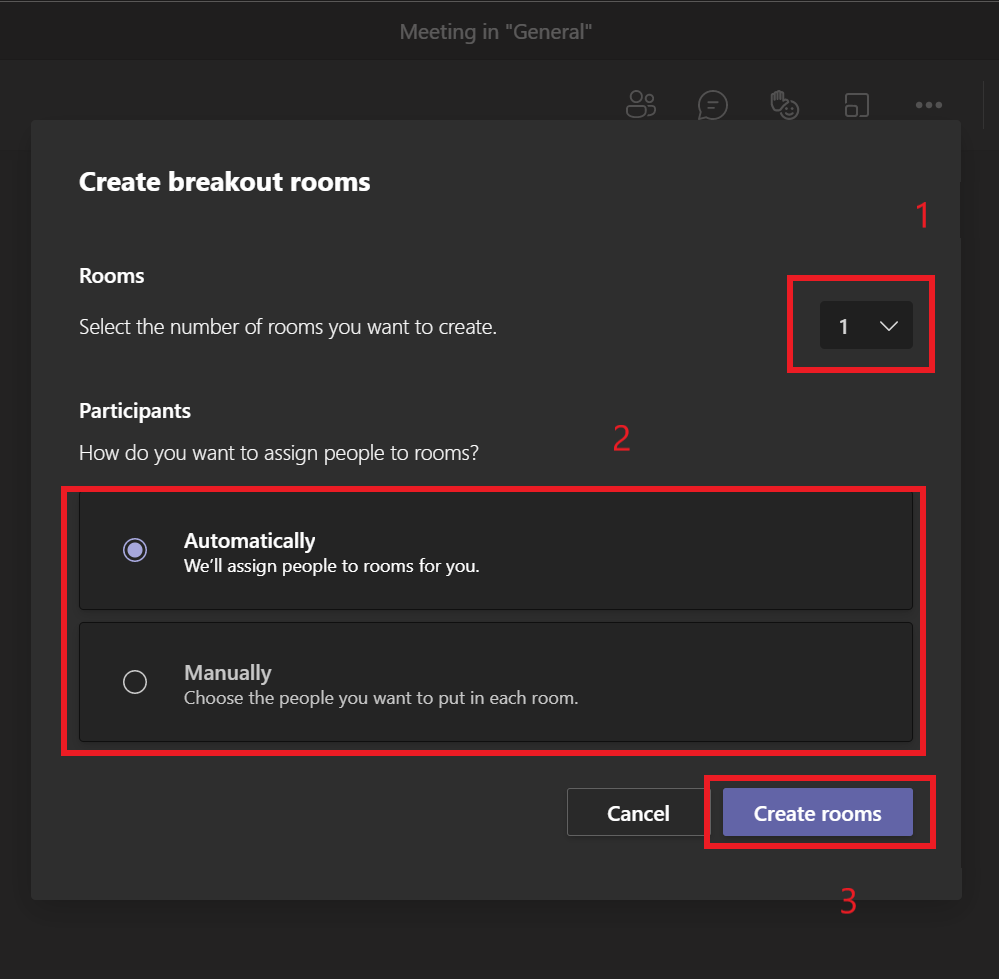999x979 pixels.
Task: Open the raise hand reactions icon
Action: tap(784, 105)
